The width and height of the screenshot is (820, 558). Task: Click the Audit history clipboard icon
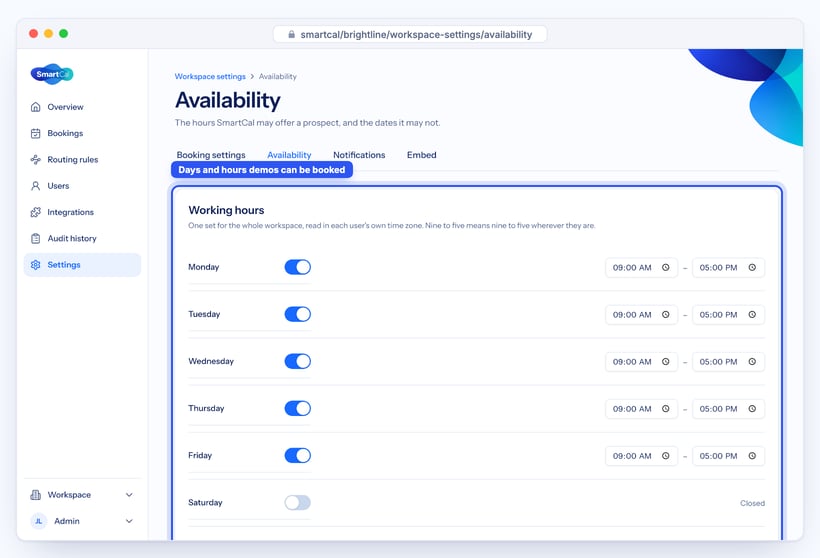pyautogui.click(x=36, y=238)
